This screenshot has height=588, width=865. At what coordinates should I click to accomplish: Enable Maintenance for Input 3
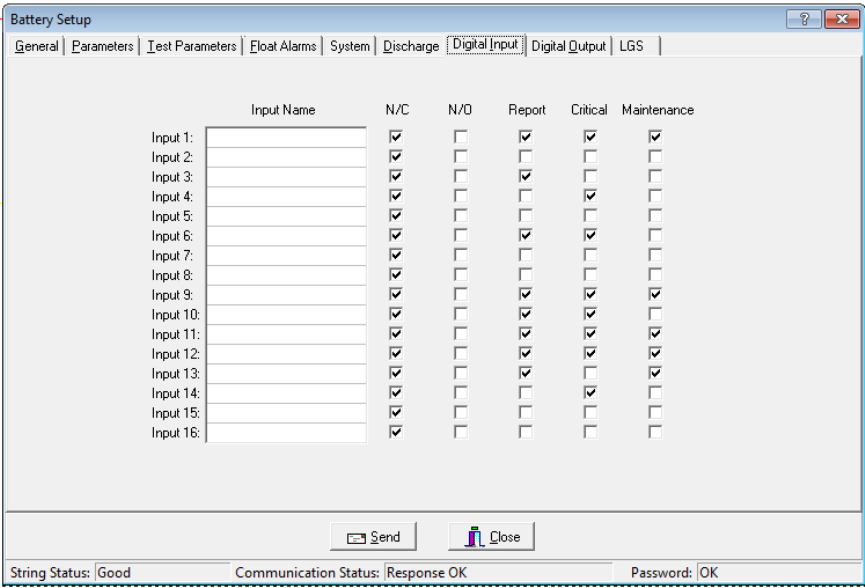655,177
